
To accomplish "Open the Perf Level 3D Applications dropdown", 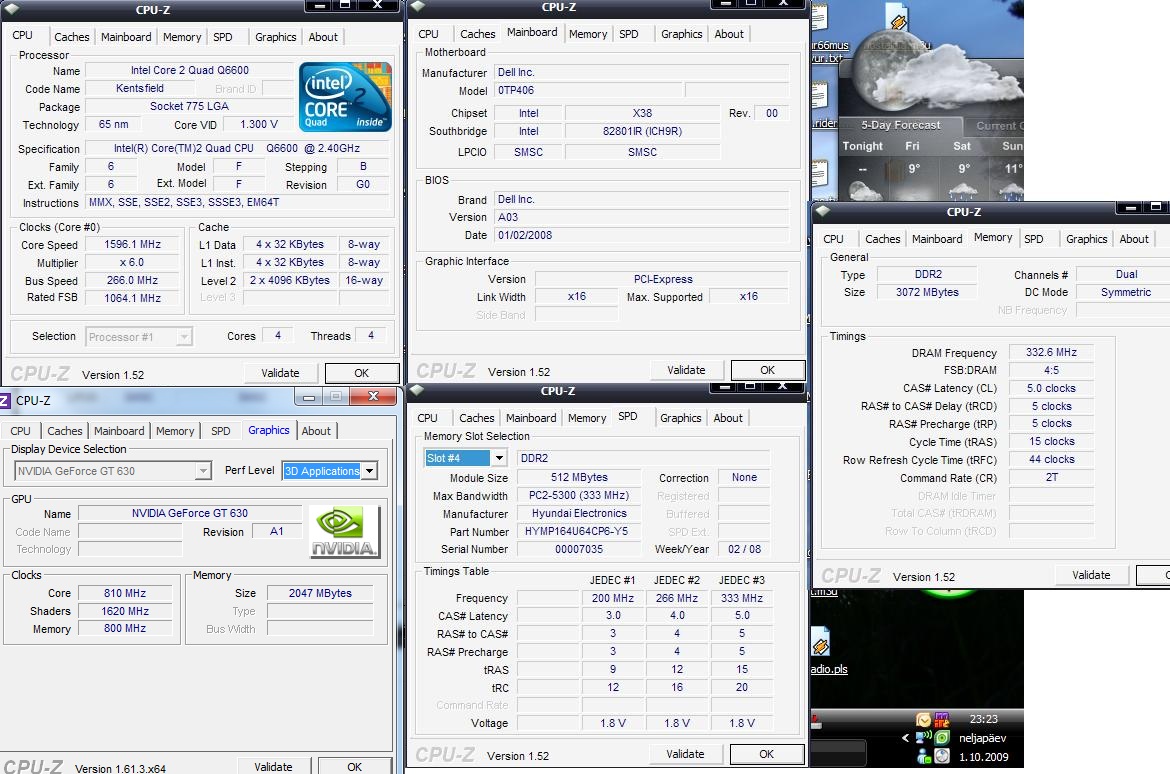I will tap(369, 471).
